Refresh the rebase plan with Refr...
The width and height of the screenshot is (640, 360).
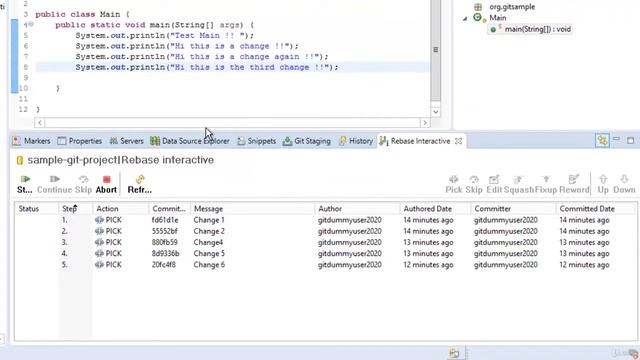pos(140,184)
